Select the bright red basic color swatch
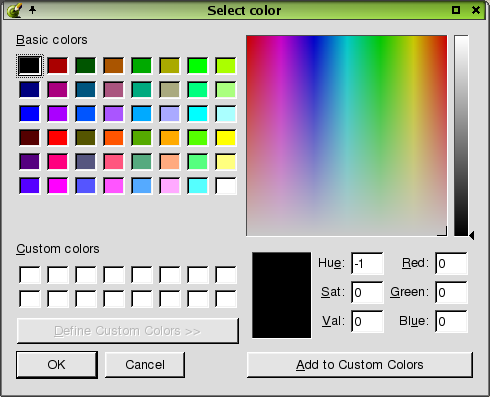The height and width of the screenshot is (397, 490). tap(58, 138)
